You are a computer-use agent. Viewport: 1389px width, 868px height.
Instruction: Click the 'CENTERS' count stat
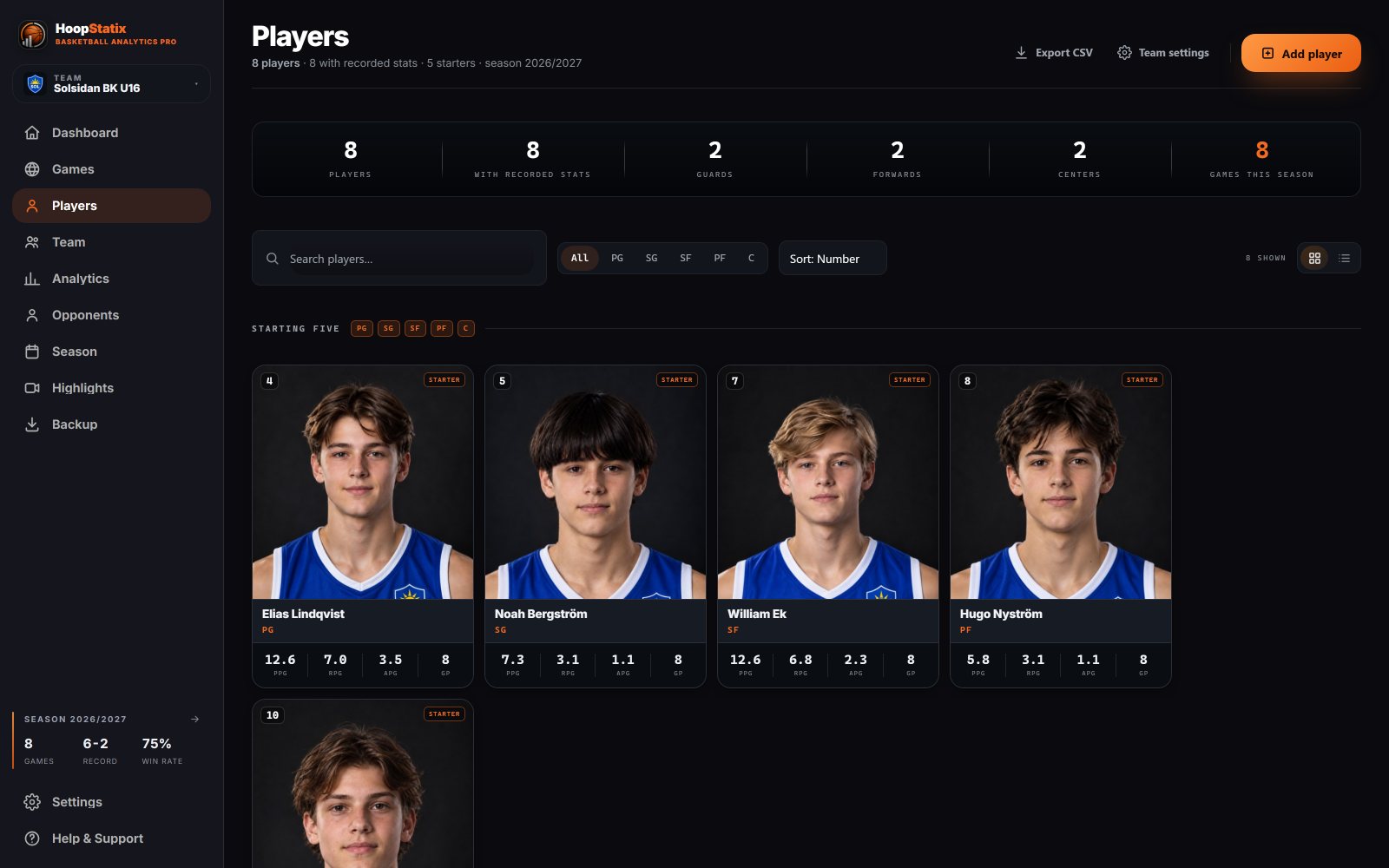(x=1079, y=160)
